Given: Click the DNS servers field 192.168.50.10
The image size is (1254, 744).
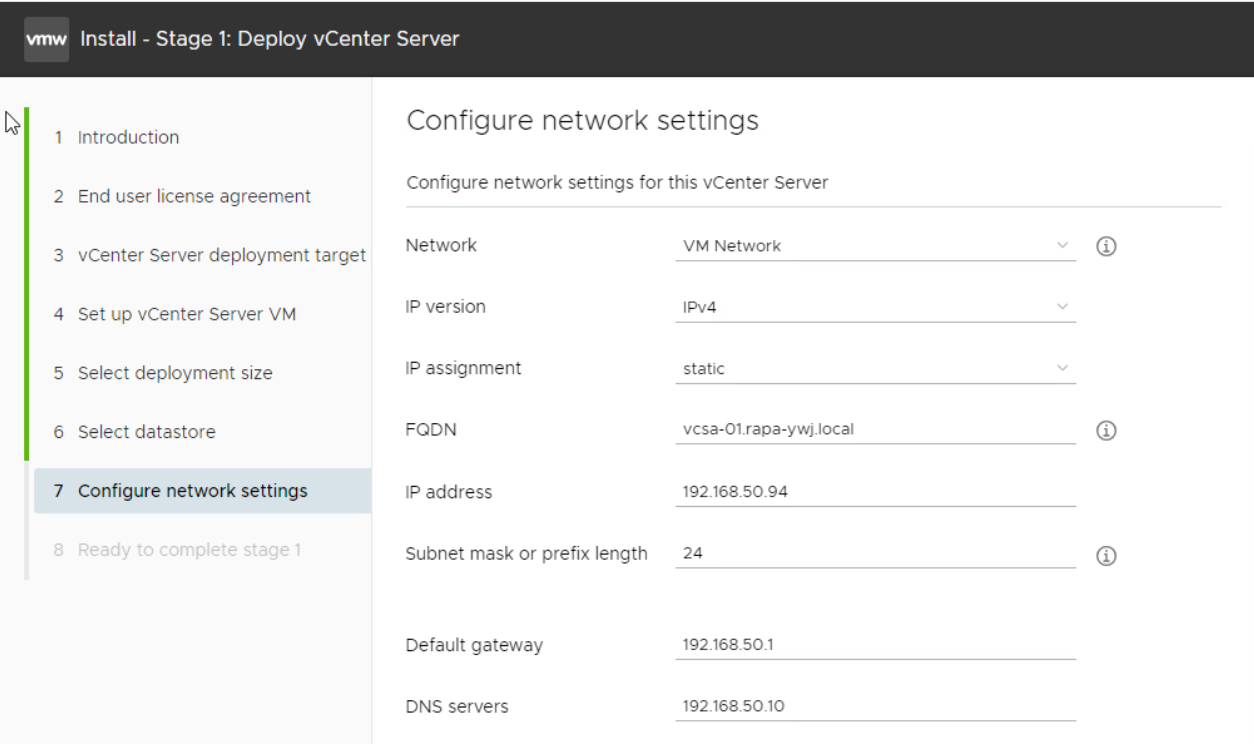Looking at the screenshot, I should (875, 706).
